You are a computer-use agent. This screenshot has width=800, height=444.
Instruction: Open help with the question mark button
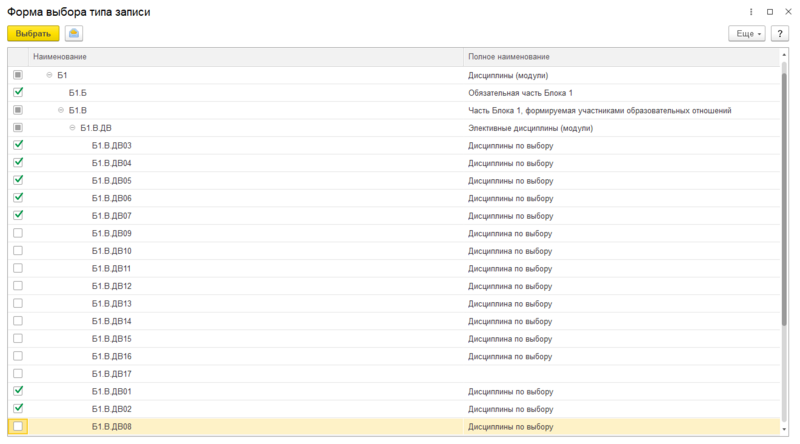click(x=780, y=33)
